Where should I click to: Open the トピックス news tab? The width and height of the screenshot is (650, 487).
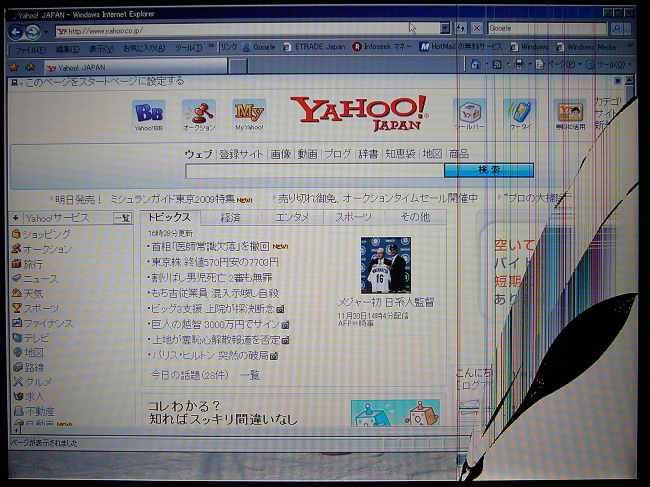(169, 217)
